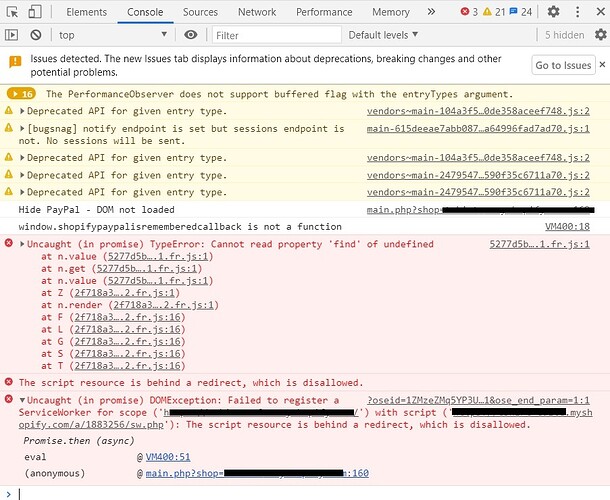Open the VM400:18 source link

pos(567,226)
